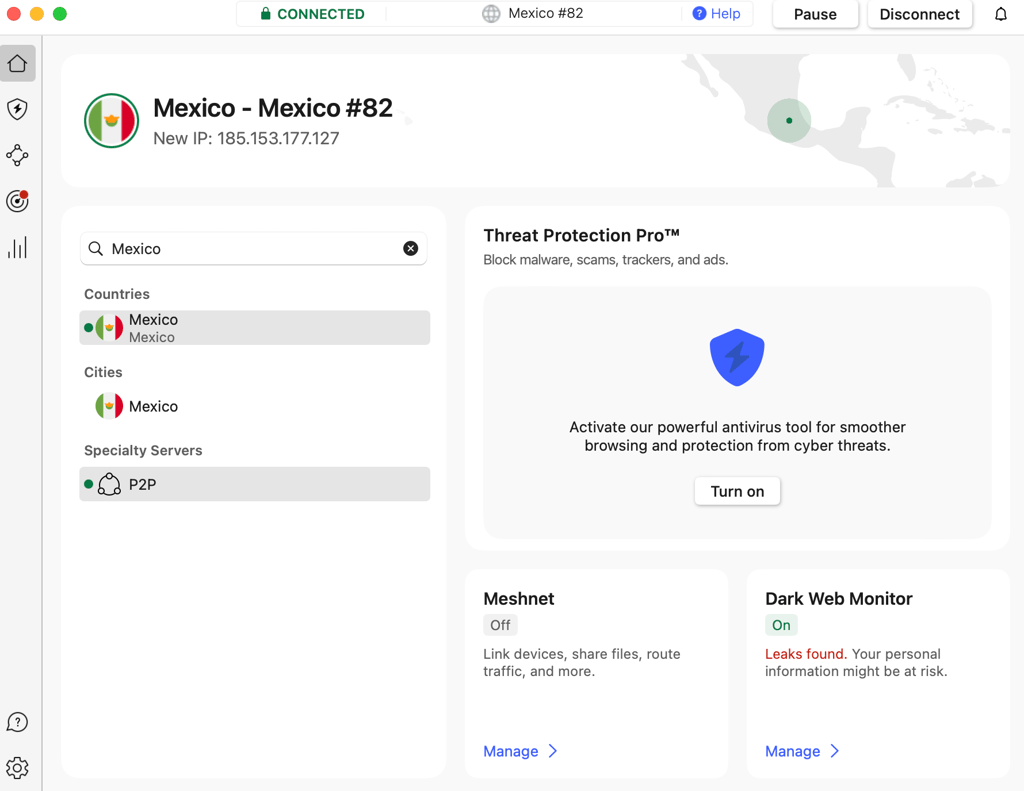Open Dark Web Monitor target icon in sidebar

[x=18, y=201]
